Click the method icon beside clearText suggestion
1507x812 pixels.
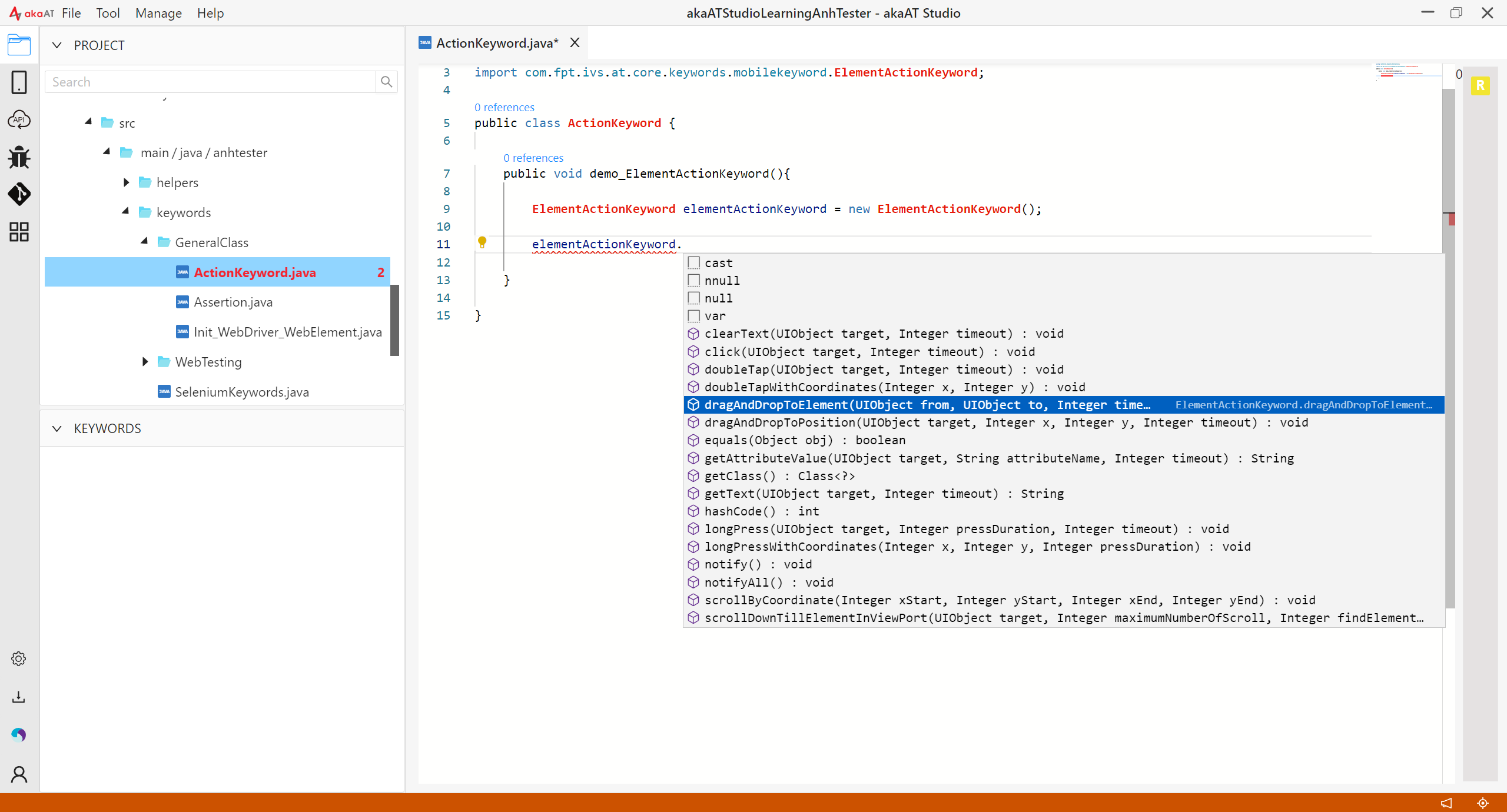click(x=693, y=334)
